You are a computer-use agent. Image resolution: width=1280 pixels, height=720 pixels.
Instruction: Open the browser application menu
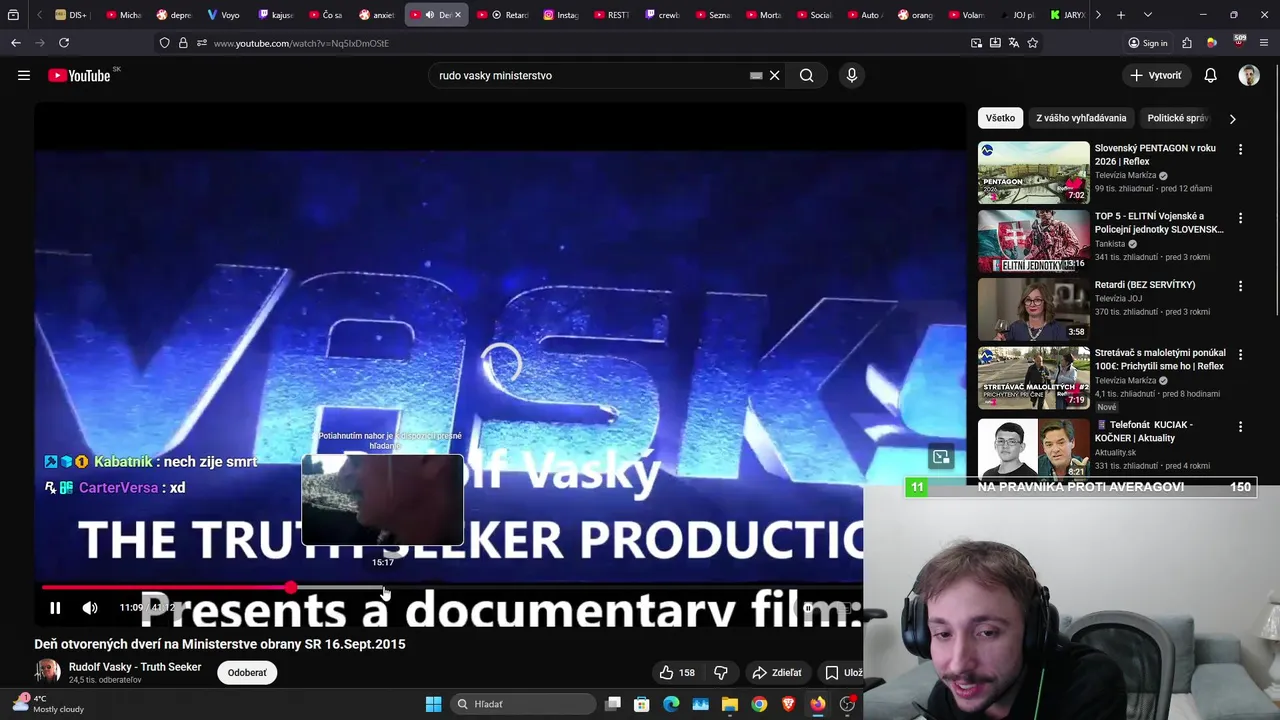pyautogui.click(x=1264, y=43)
